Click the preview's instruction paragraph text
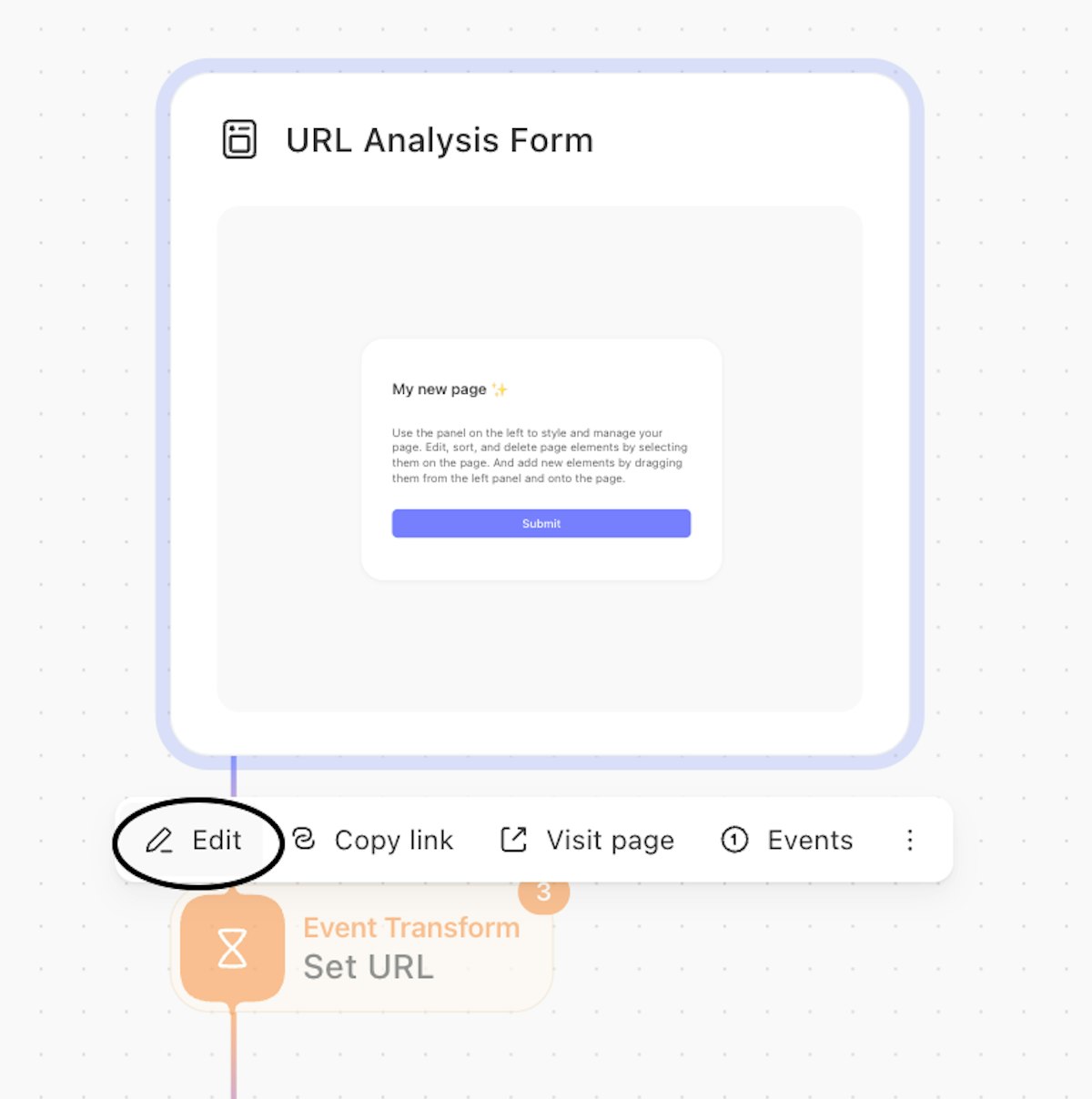Image resolution: width=1092 pixels, height=1099 pixels. 540,455
